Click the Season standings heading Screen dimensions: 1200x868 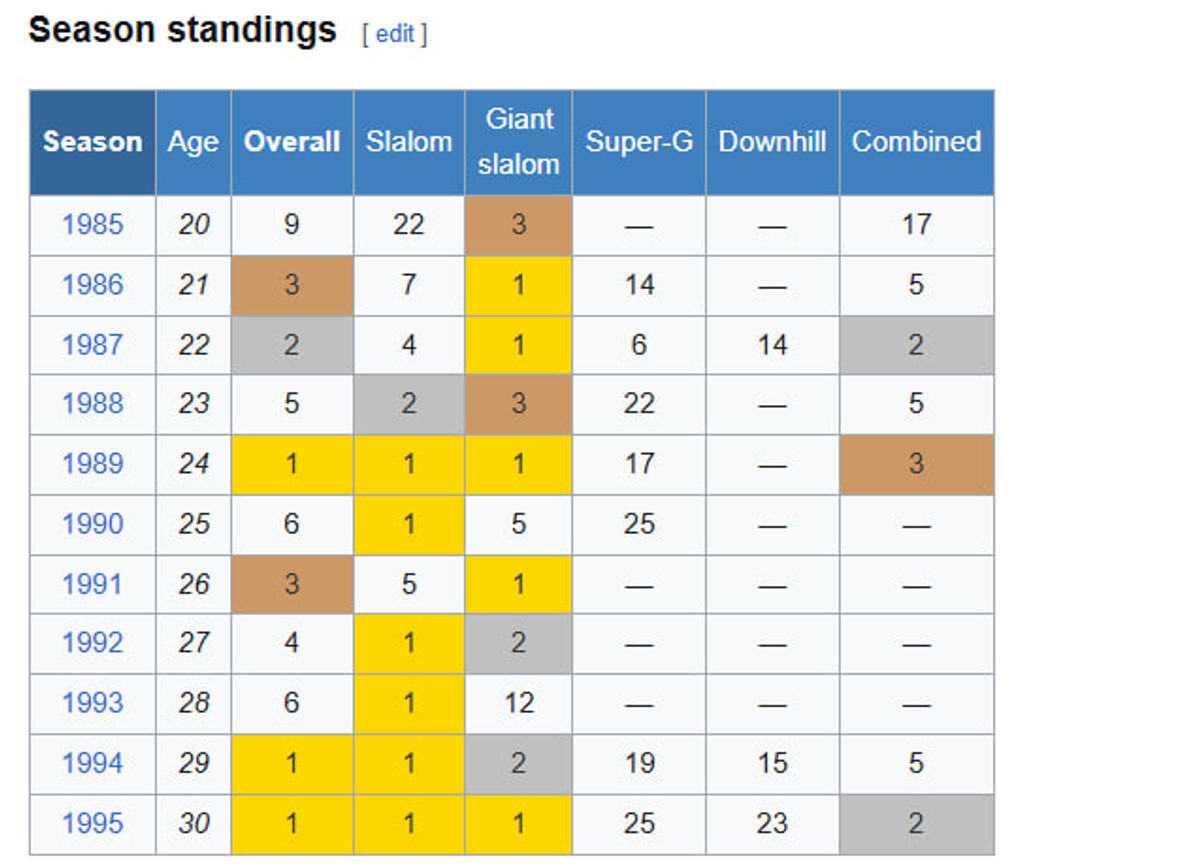(182, 31)
